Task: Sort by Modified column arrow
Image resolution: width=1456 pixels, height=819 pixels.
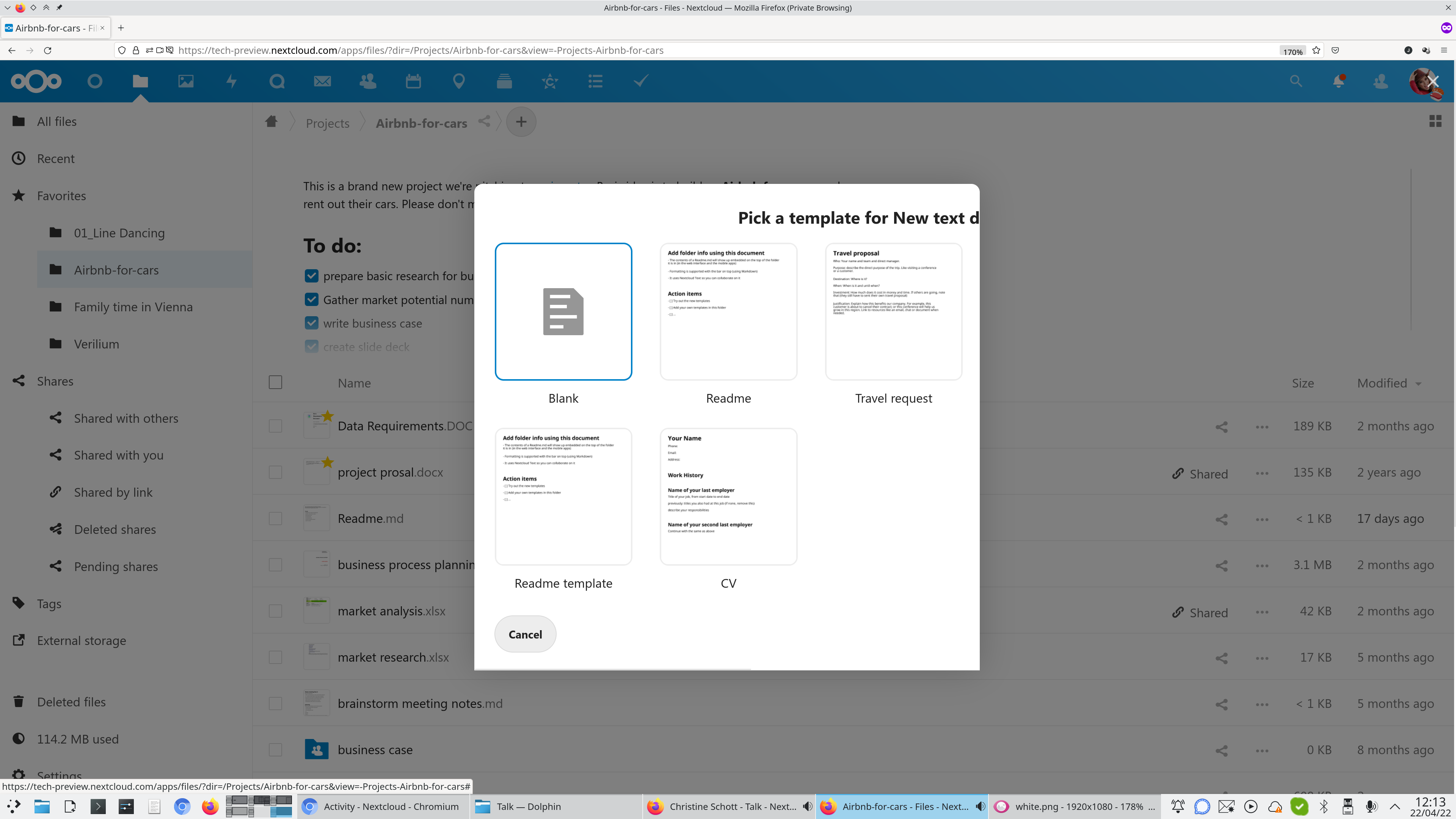Action: 1418,384
